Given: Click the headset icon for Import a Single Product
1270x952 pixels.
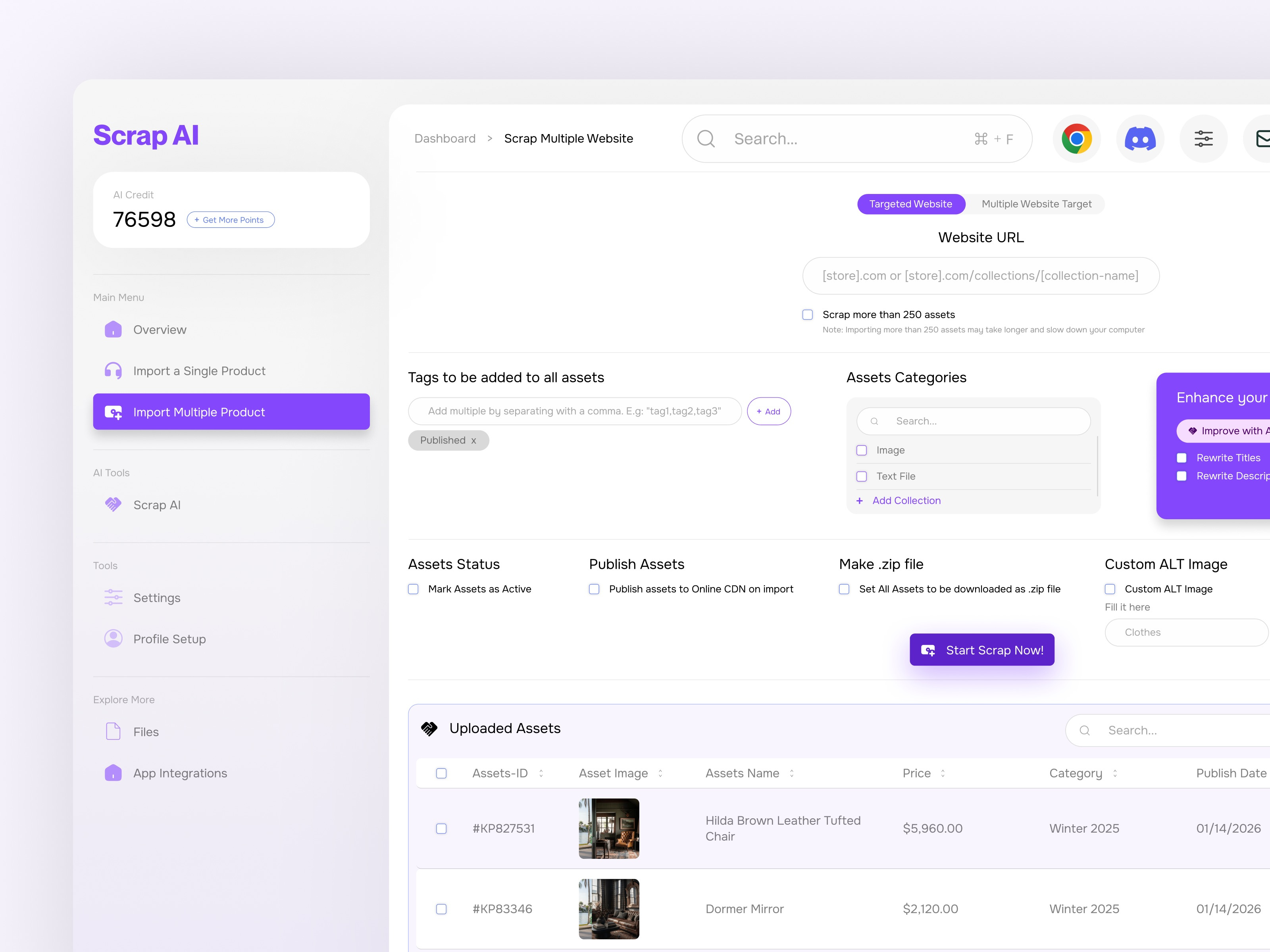Looking at the screenshot, I should 113,371.
